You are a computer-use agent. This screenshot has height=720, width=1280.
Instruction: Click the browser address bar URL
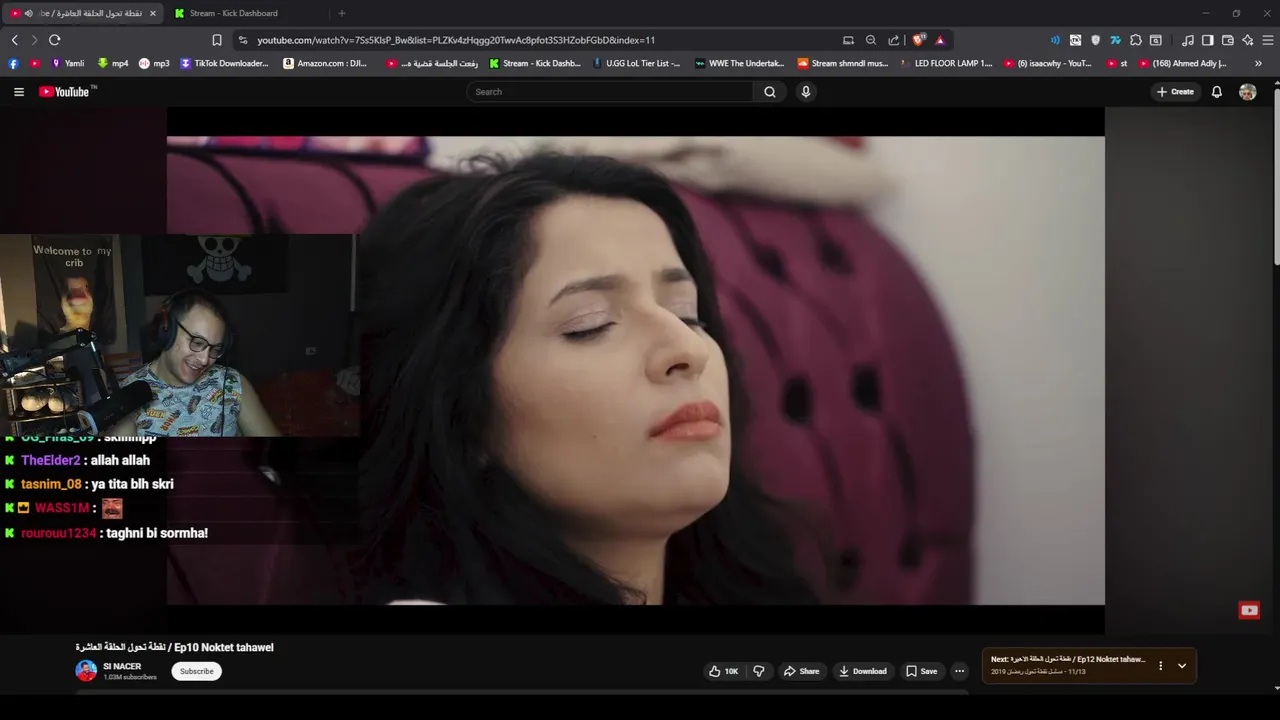pos(456,40)
